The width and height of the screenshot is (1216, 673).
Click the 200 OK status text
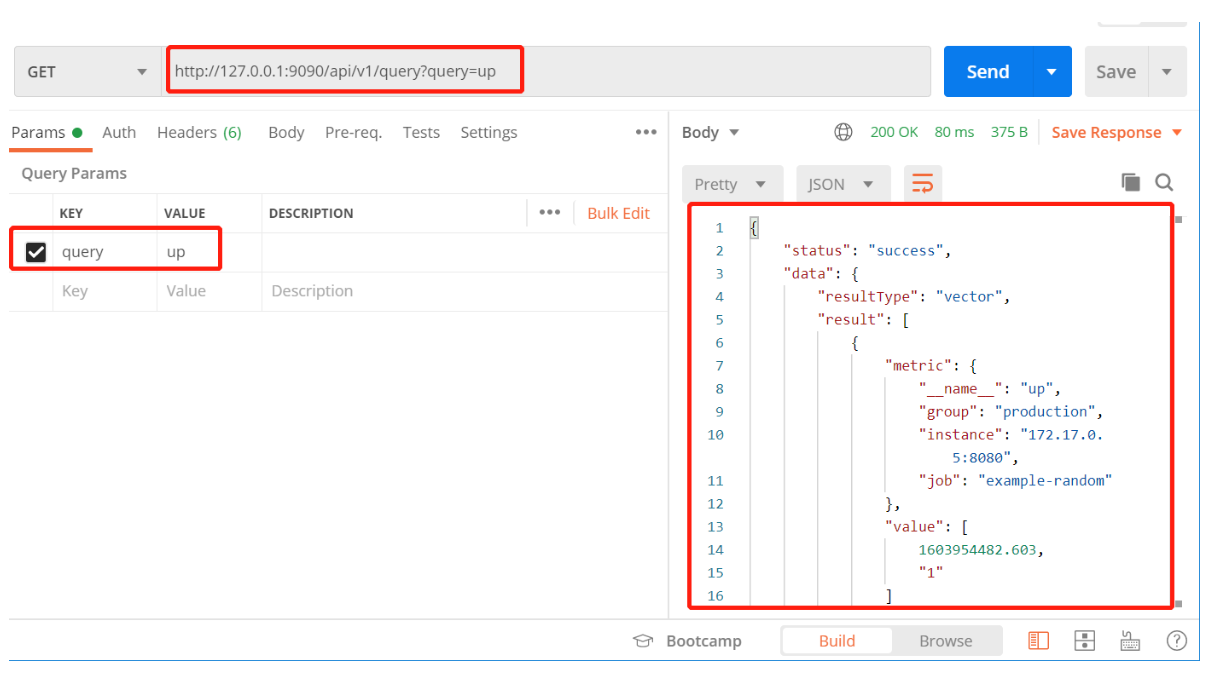(x=894, y=132)
